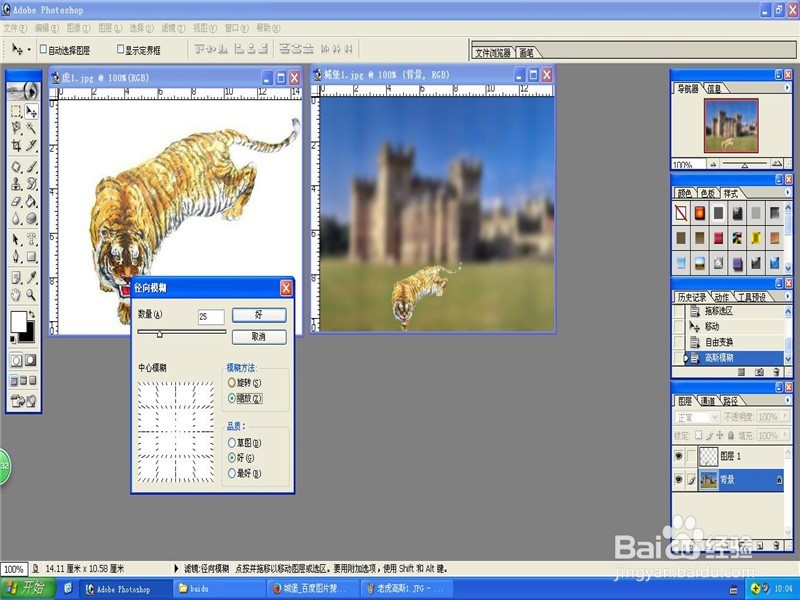Viewport: 800px width, 600px height.
Task: Select the Path Selection arrow tool
Action: coord(16,239)
